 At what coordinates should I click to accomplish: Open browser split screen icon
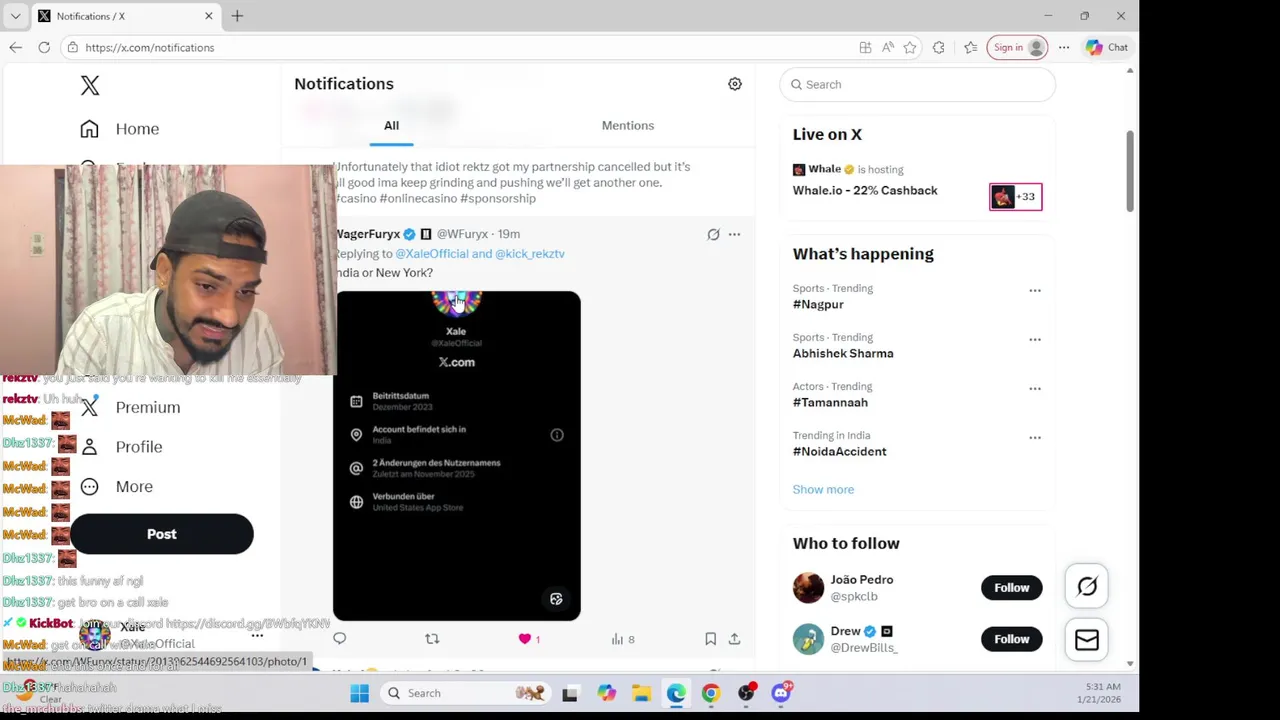(865, 48)
